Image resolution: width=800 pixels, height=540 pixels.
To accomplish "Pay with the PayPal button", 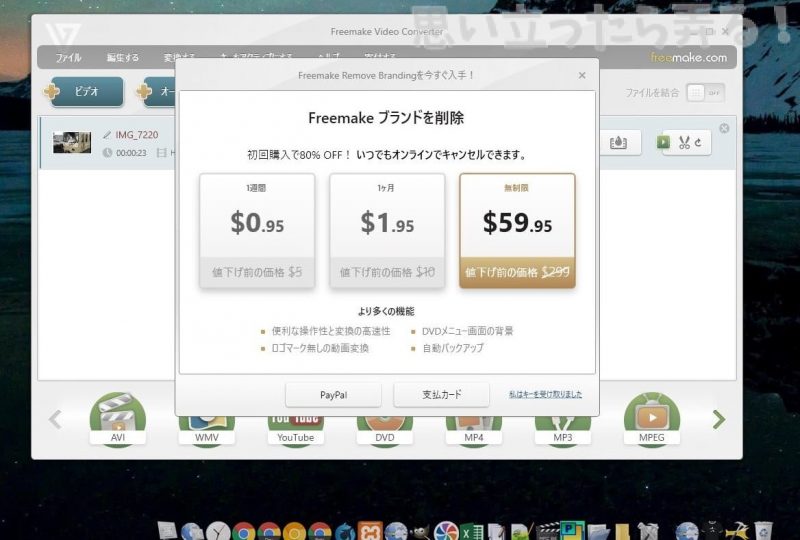I will point(333,395).
